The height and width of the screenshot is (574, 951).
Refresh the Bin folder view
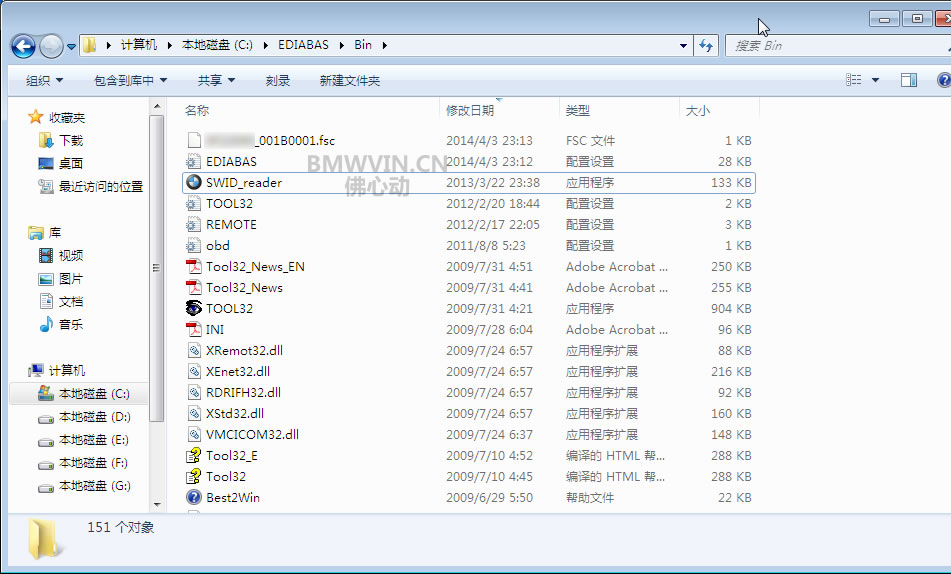706,46
